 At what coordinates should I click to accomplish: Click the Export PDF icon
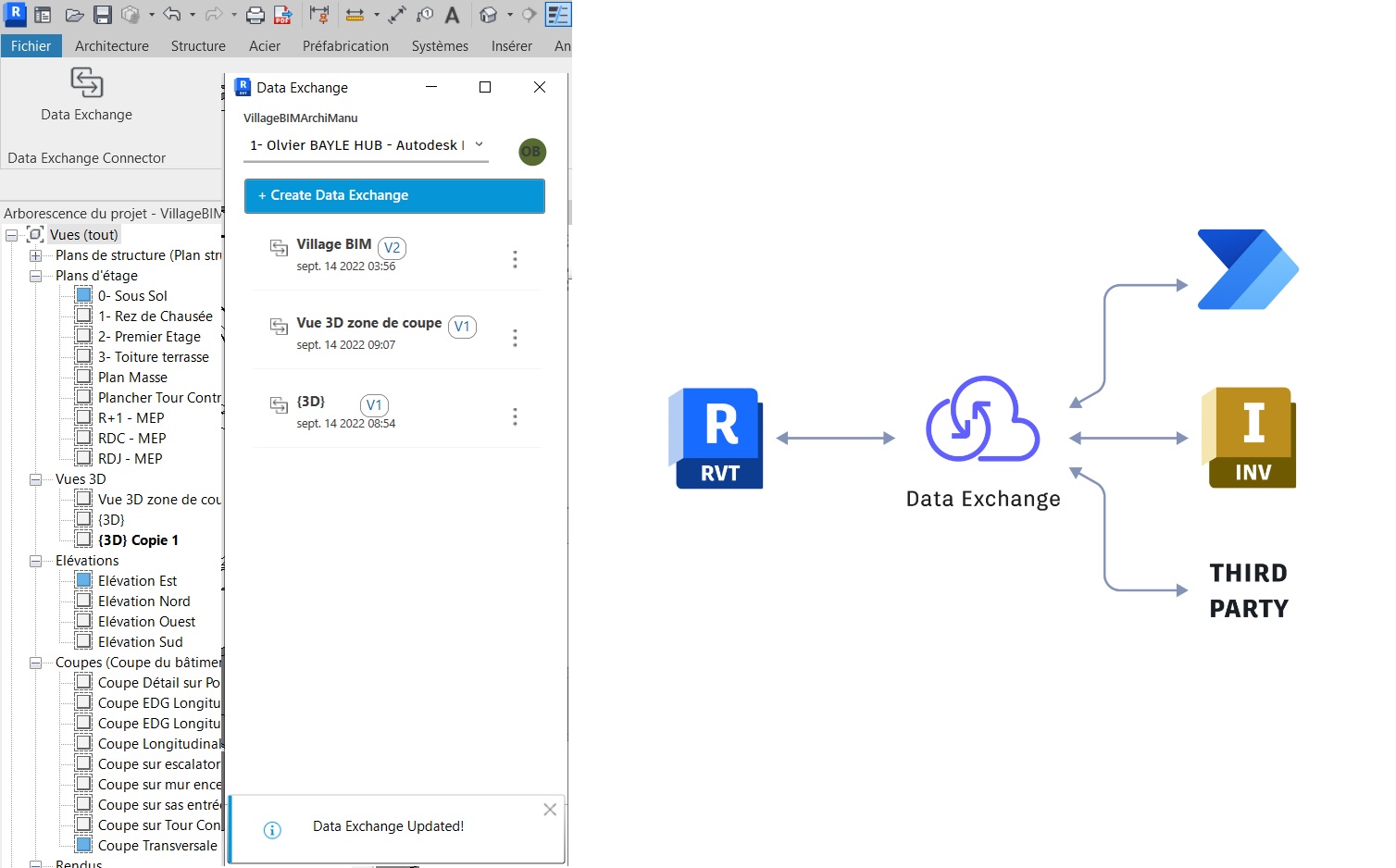tap(283, 15)
